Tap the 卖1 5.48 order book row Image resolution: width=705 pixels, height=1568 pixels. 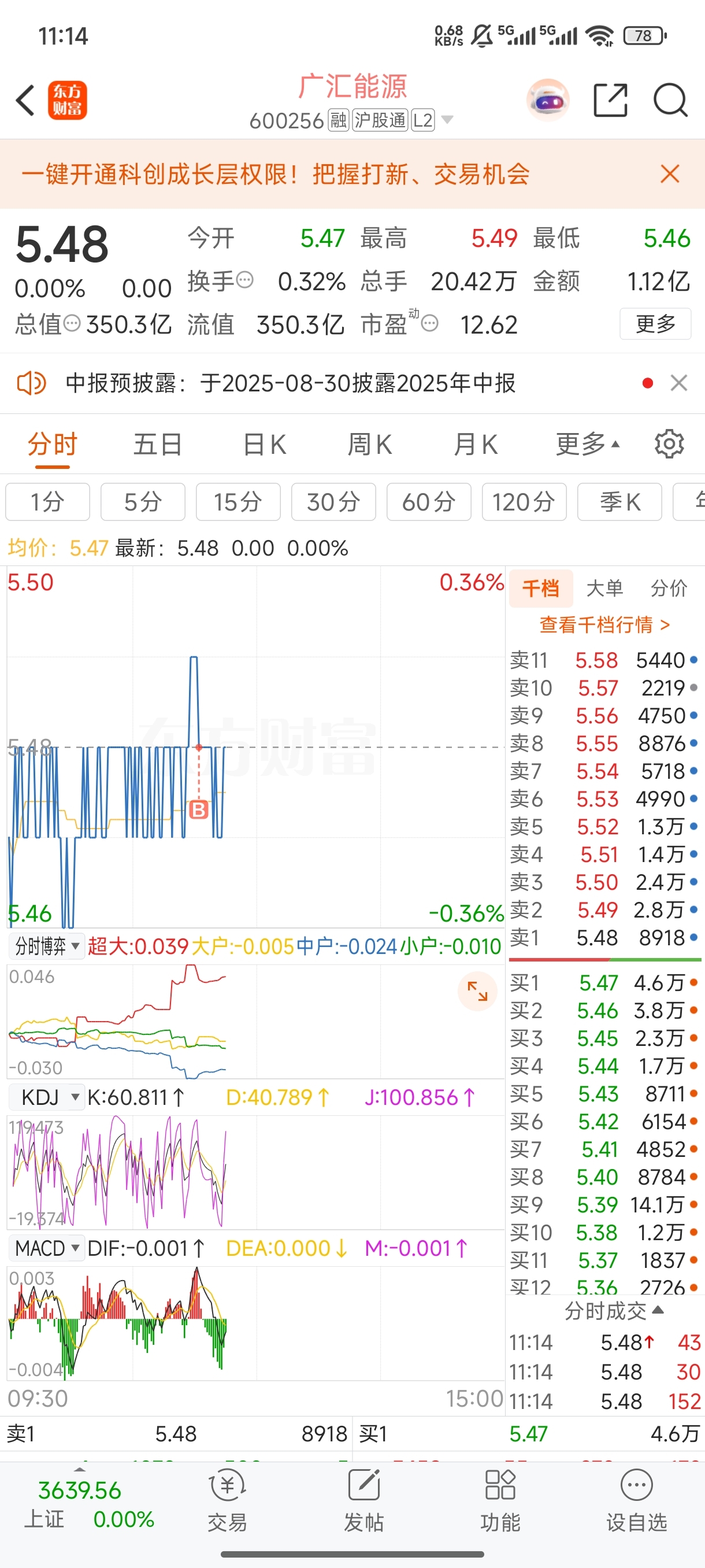coord(604,937)
